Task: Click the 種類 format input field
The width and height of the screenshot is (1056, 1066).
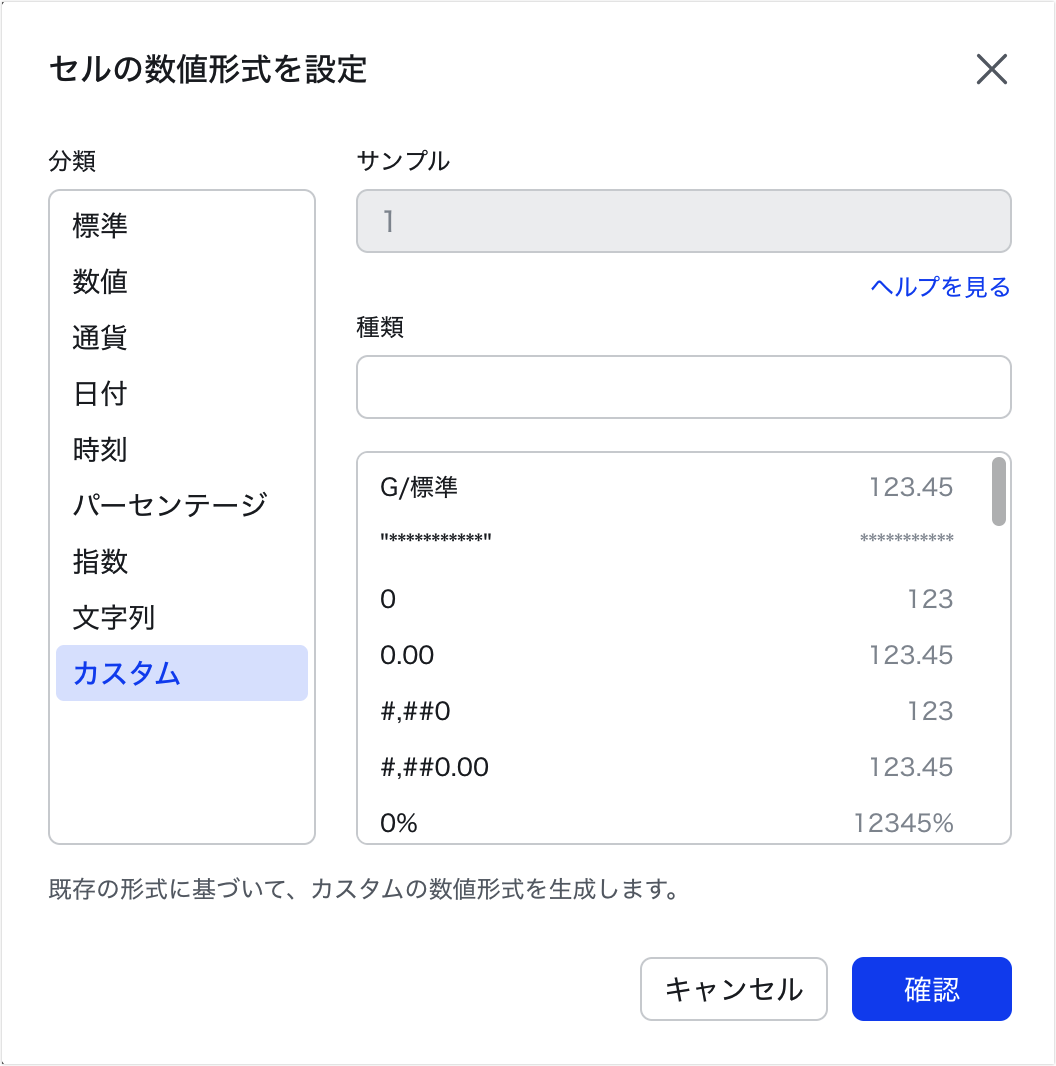Action: click(x=683, y=387)
